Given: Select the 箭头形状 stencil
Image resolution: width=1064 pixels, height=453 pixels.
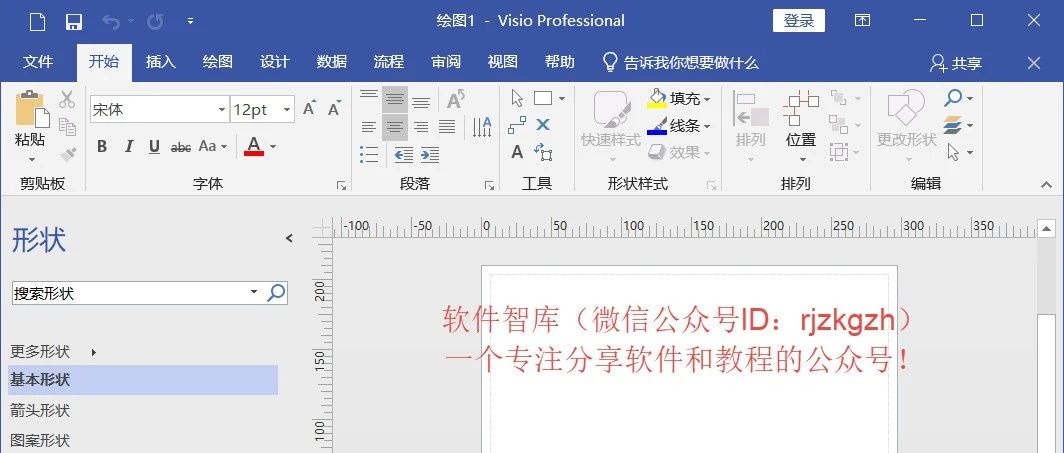Looking at the screenshot, I should 40,410.
